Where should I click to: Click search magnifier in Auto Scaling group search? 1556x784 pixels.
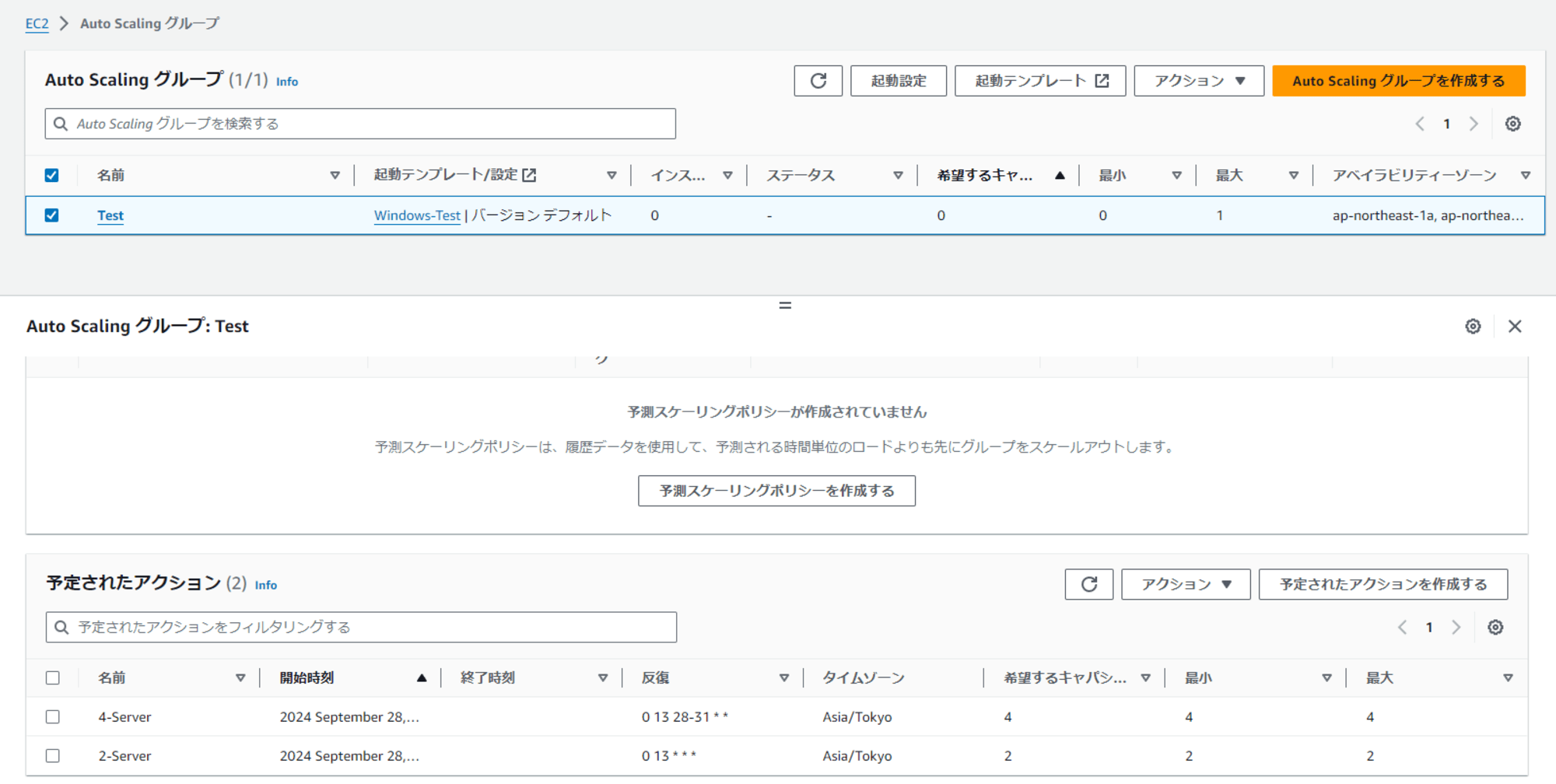[x=61, y=124]
